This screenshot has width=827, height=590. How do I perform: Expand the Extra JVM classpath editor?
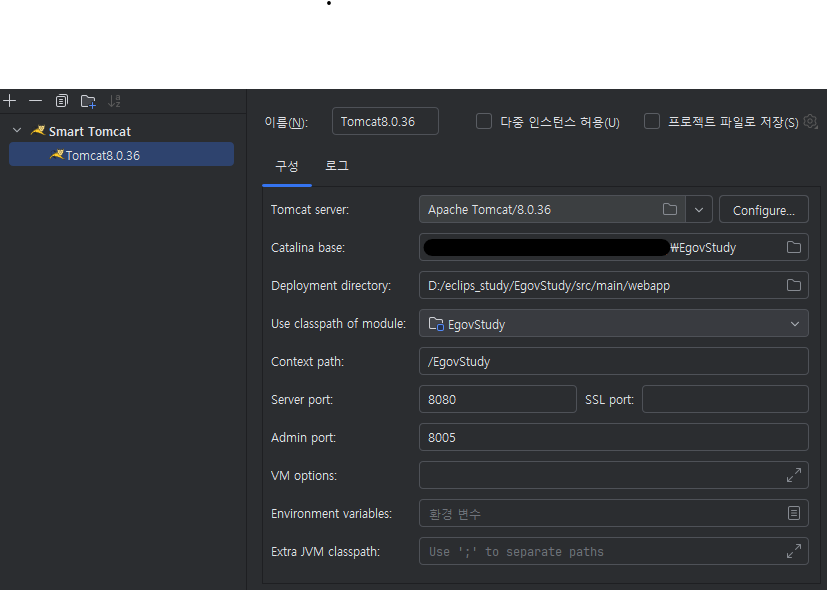point(794,551)
